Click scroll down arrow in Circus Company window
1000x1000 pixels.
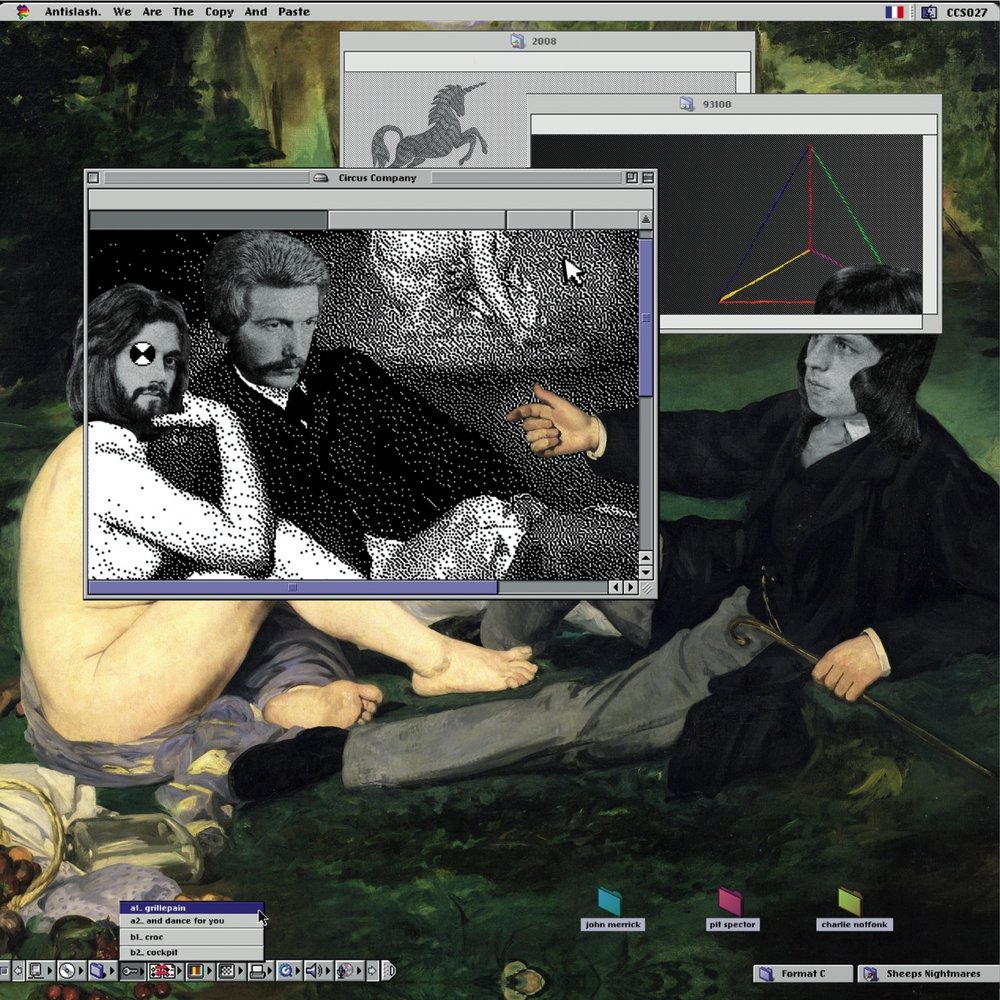(x=645, y=573)
